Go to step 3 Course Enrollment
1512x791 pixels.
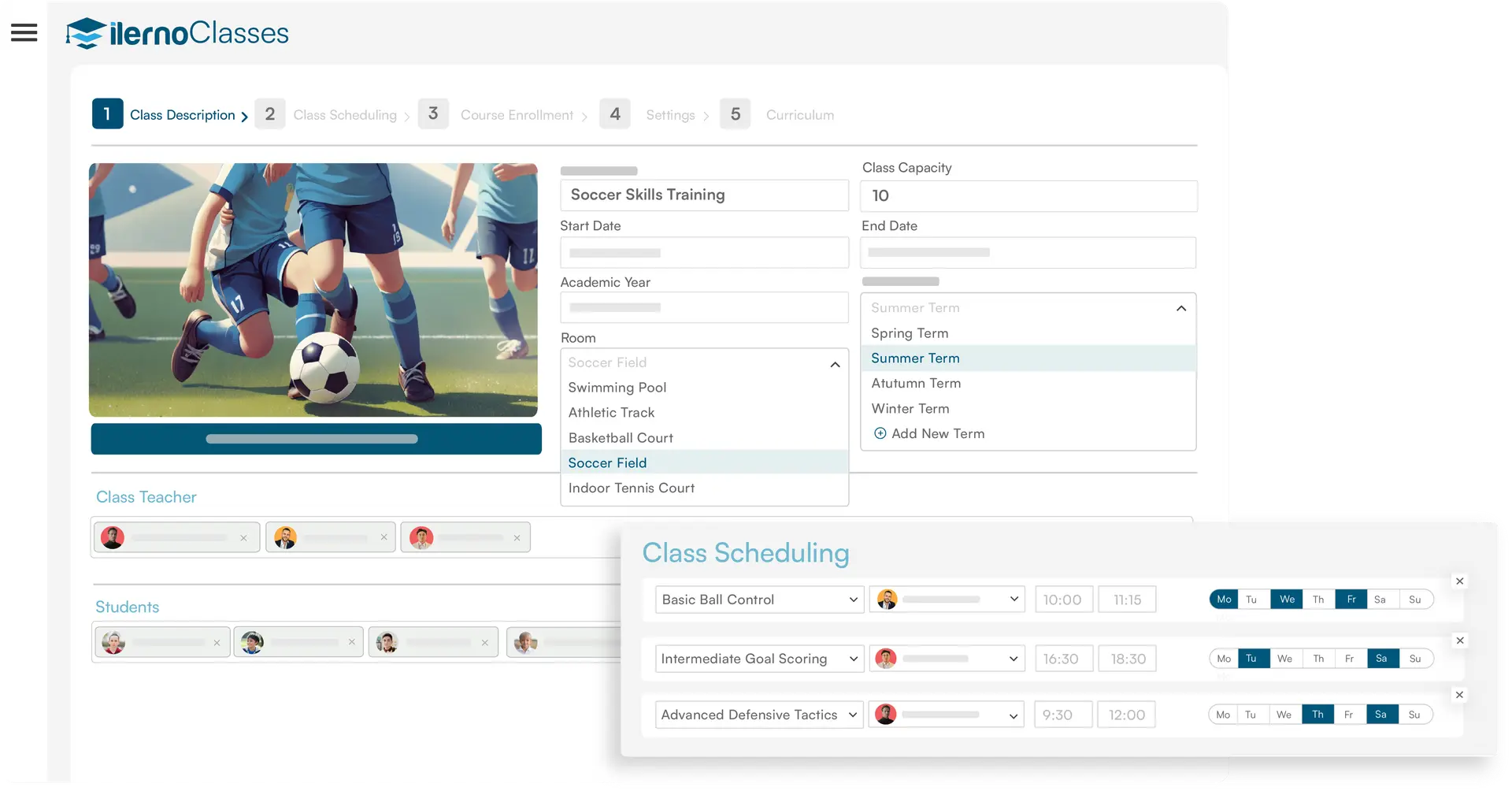503,114
